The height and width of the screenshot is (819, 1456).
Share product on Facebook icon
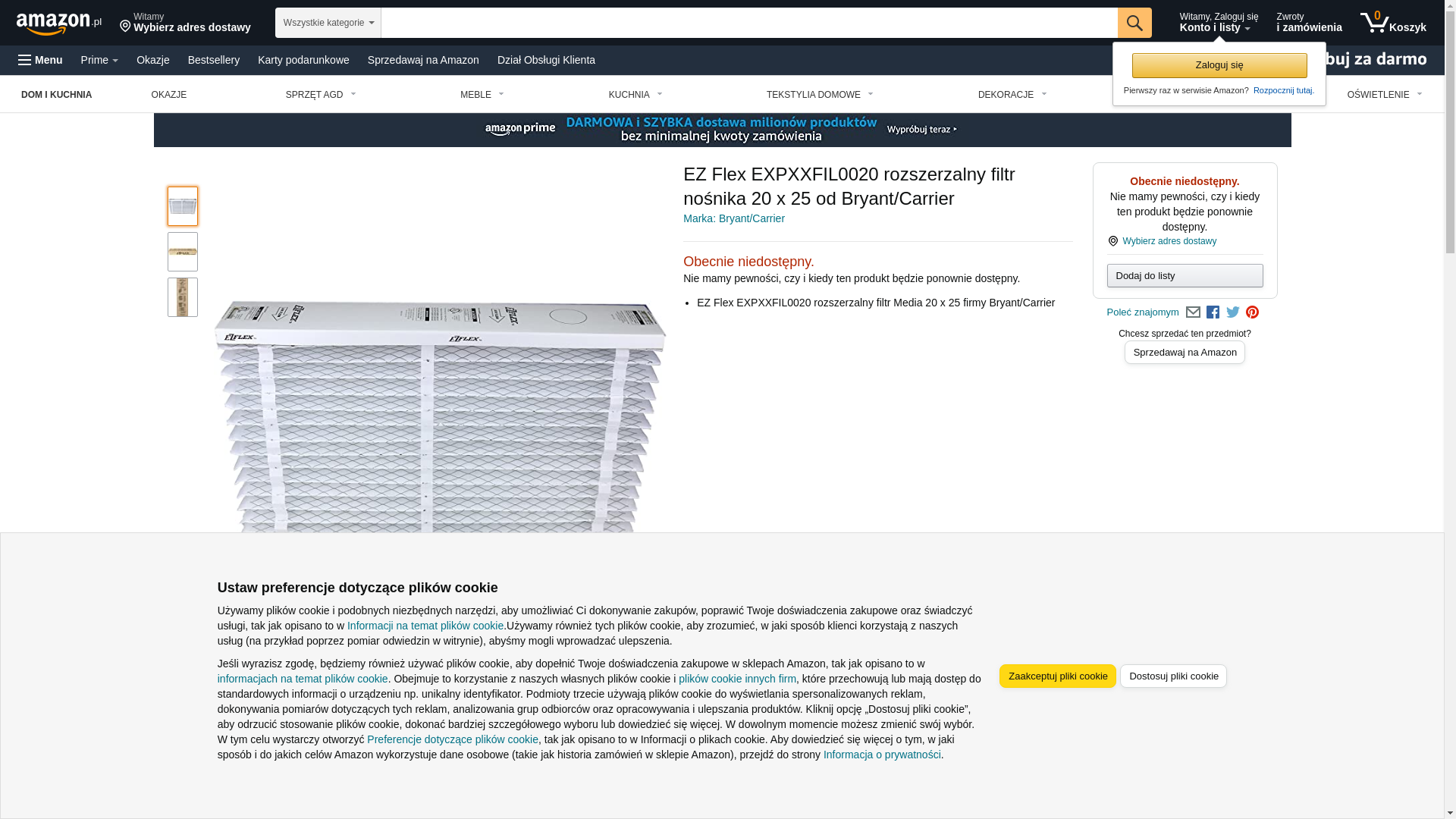[x=1213, y=312]
